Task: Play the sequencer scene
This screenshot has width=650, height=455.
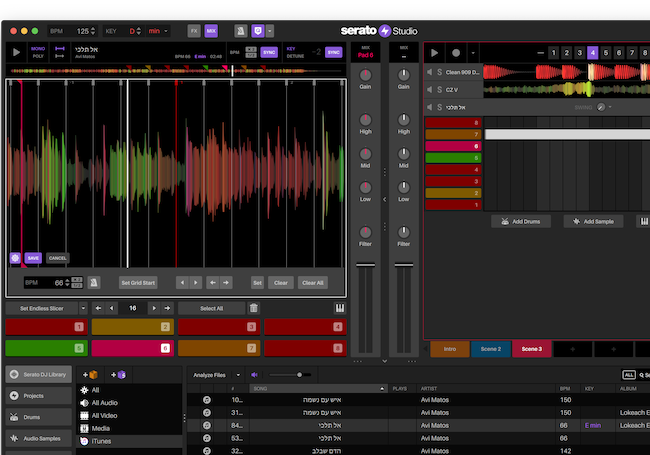Action: click(x=434, y=53)
